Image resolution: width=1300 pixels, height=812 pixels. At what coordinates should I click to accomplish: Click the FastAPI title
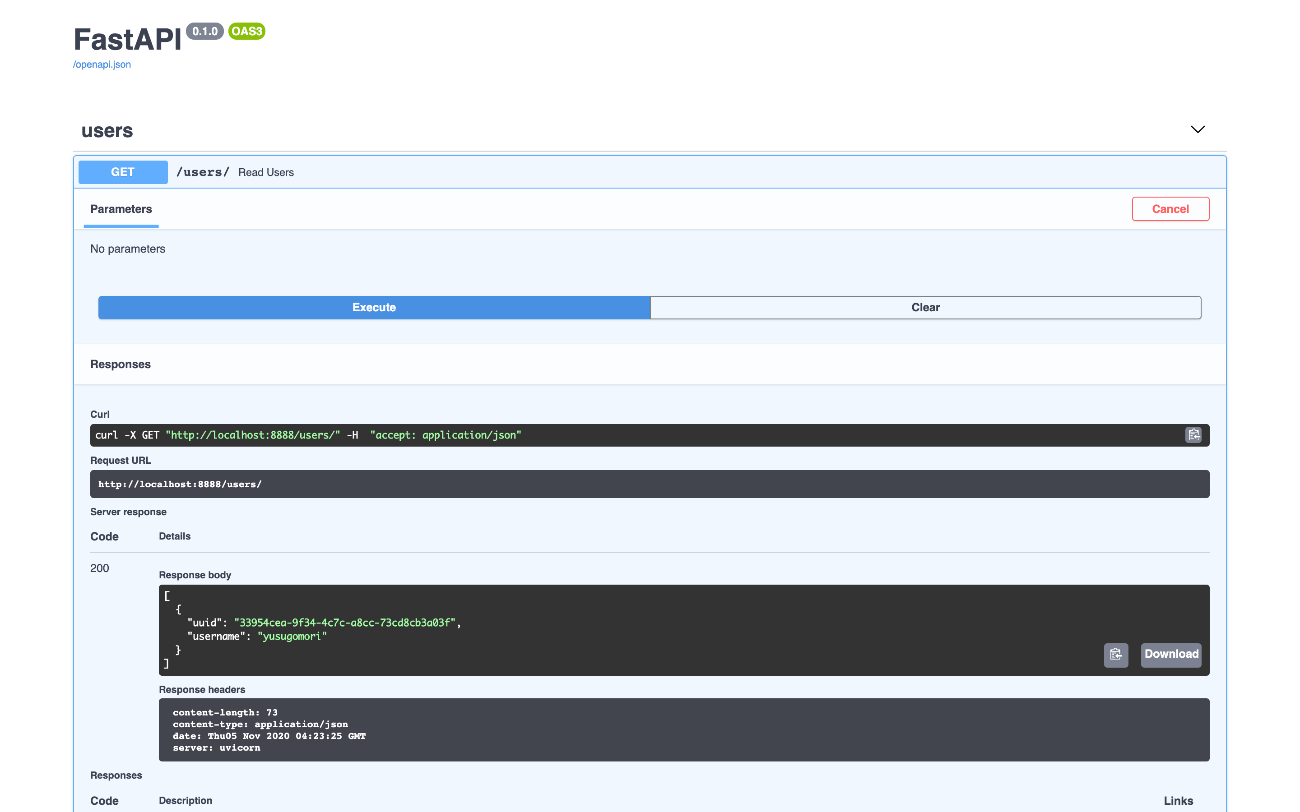pyautogui.click(x=128, y=39)
